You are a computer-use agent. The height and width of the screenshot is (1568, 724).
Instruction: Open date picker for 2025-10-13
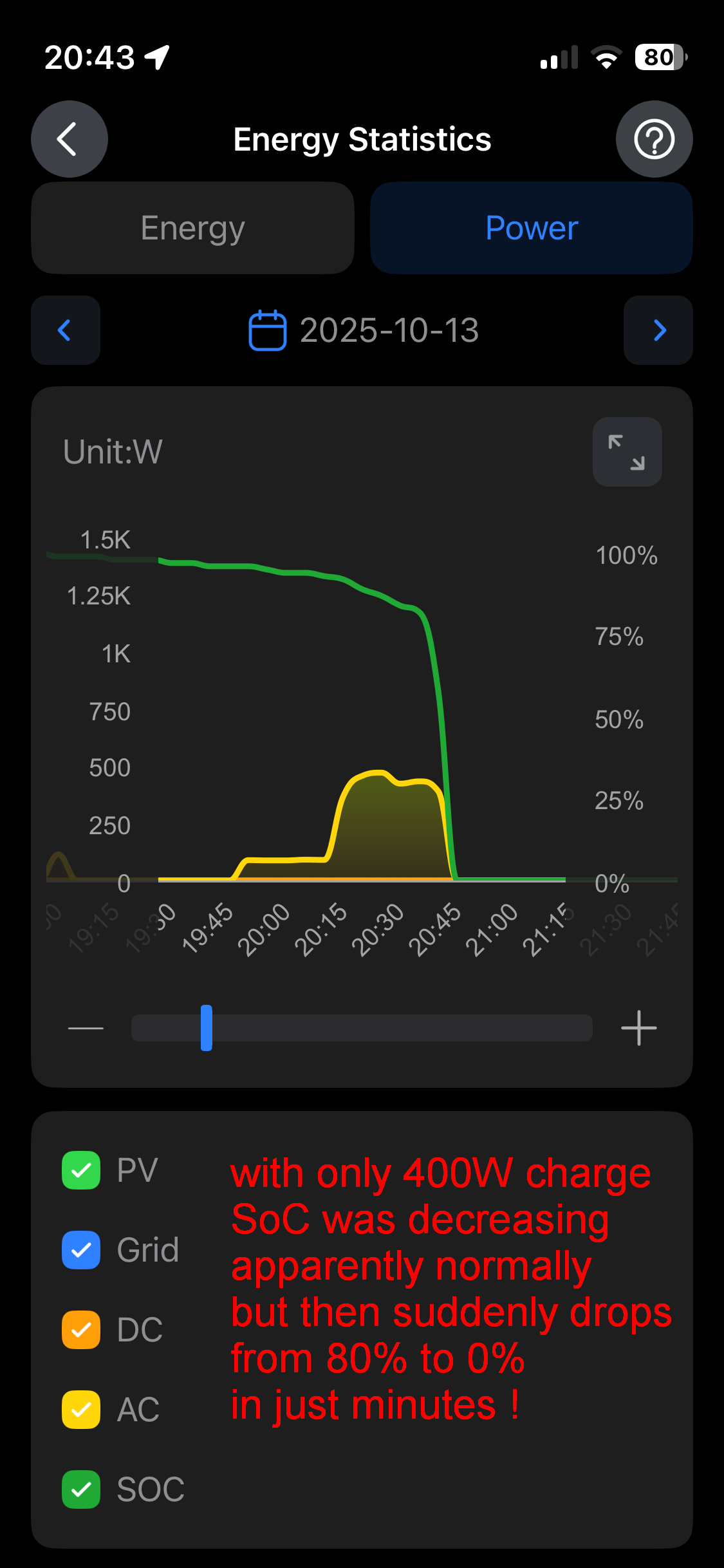click(389, 330)
